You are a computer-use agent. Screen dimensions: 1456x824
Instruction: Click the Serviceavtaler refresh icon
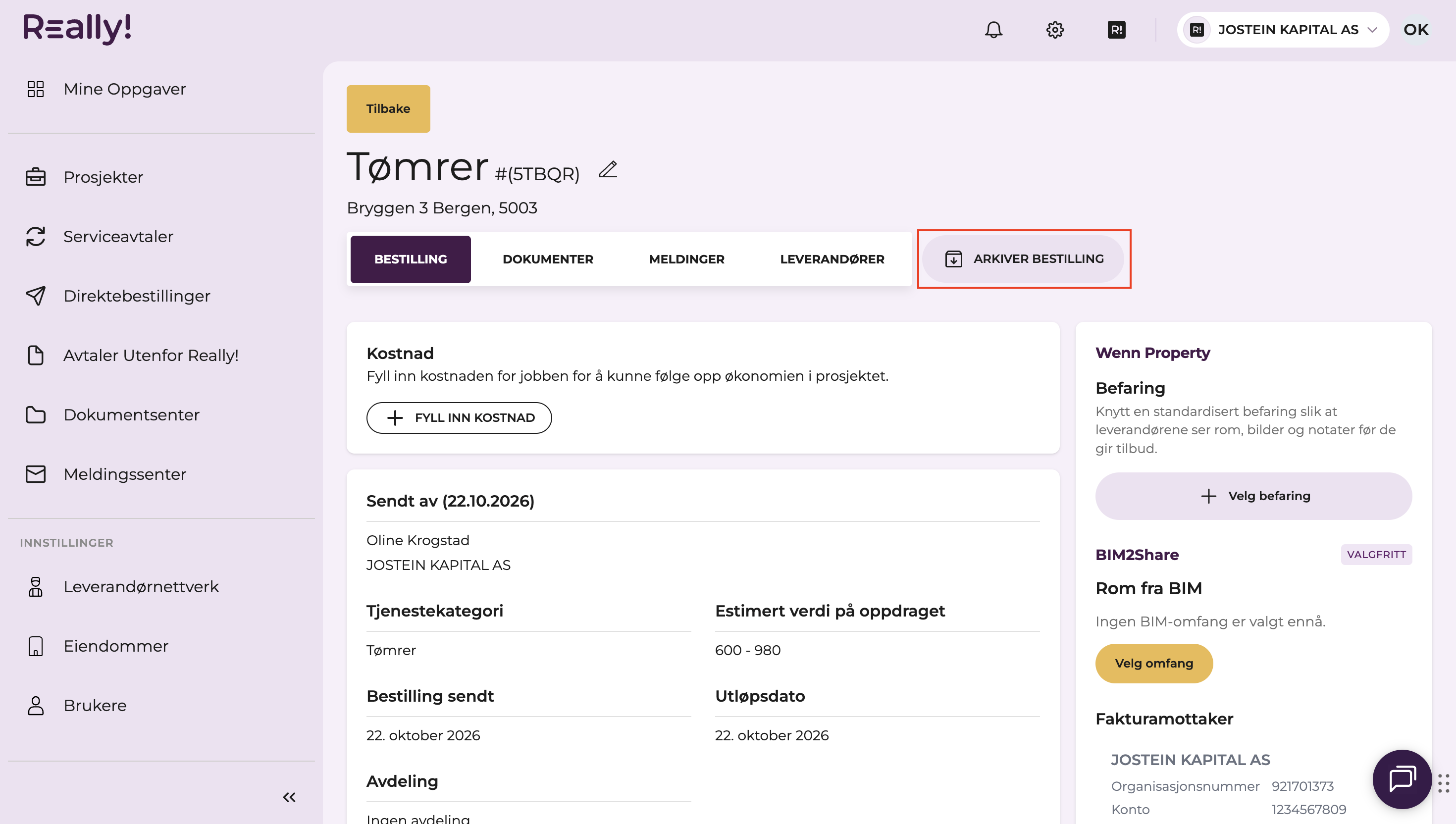click(x=36, y=236)
